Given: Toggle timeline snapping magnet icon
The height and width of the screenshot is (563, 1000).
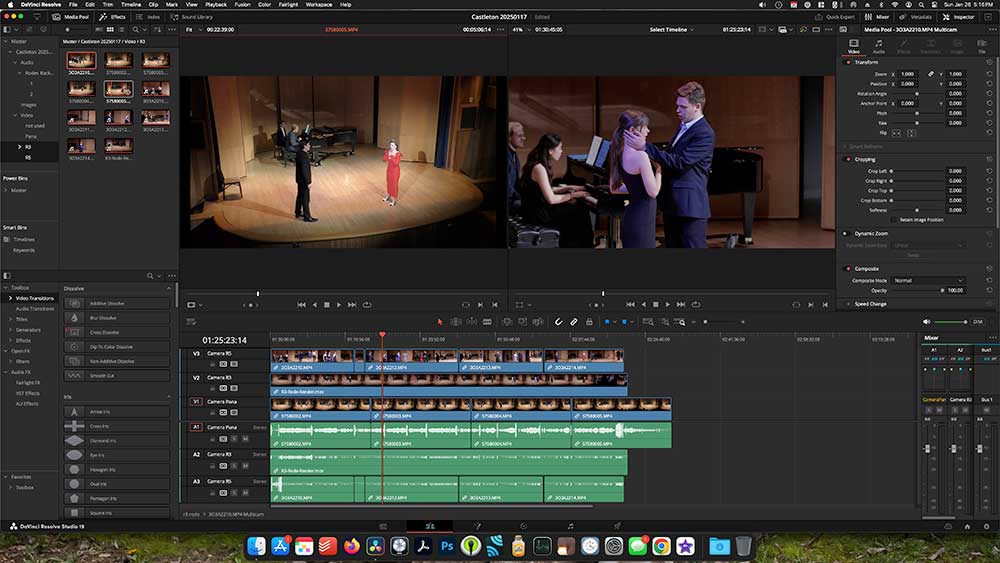Looking at the screenshot, I should pos(558,322).
